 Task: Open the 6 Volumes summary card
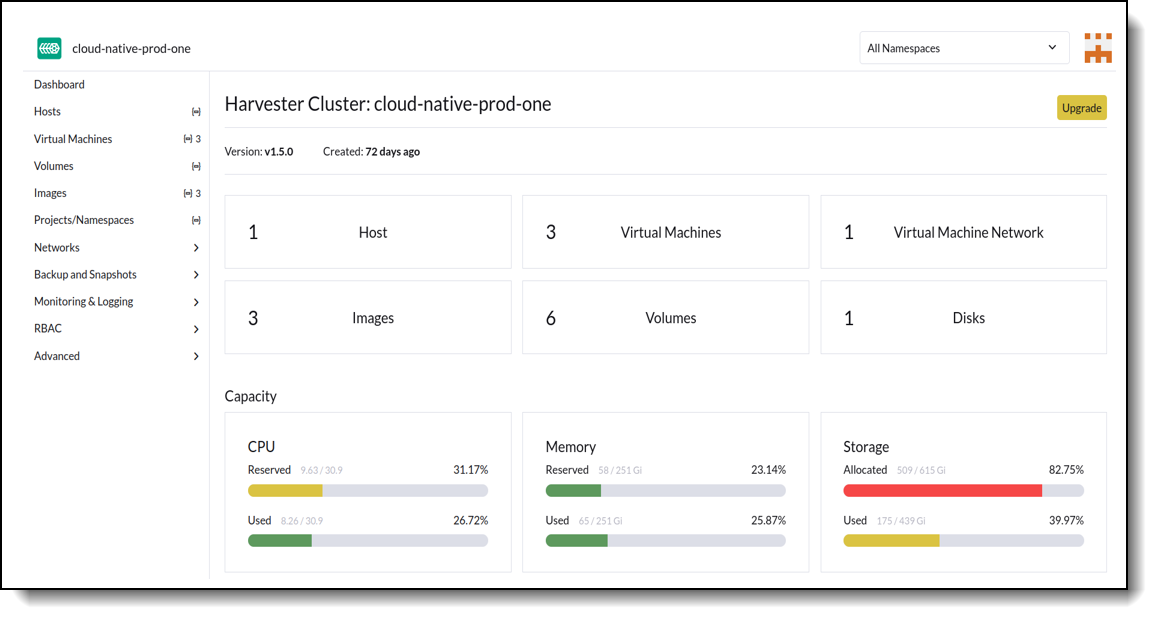click(665, 317)
